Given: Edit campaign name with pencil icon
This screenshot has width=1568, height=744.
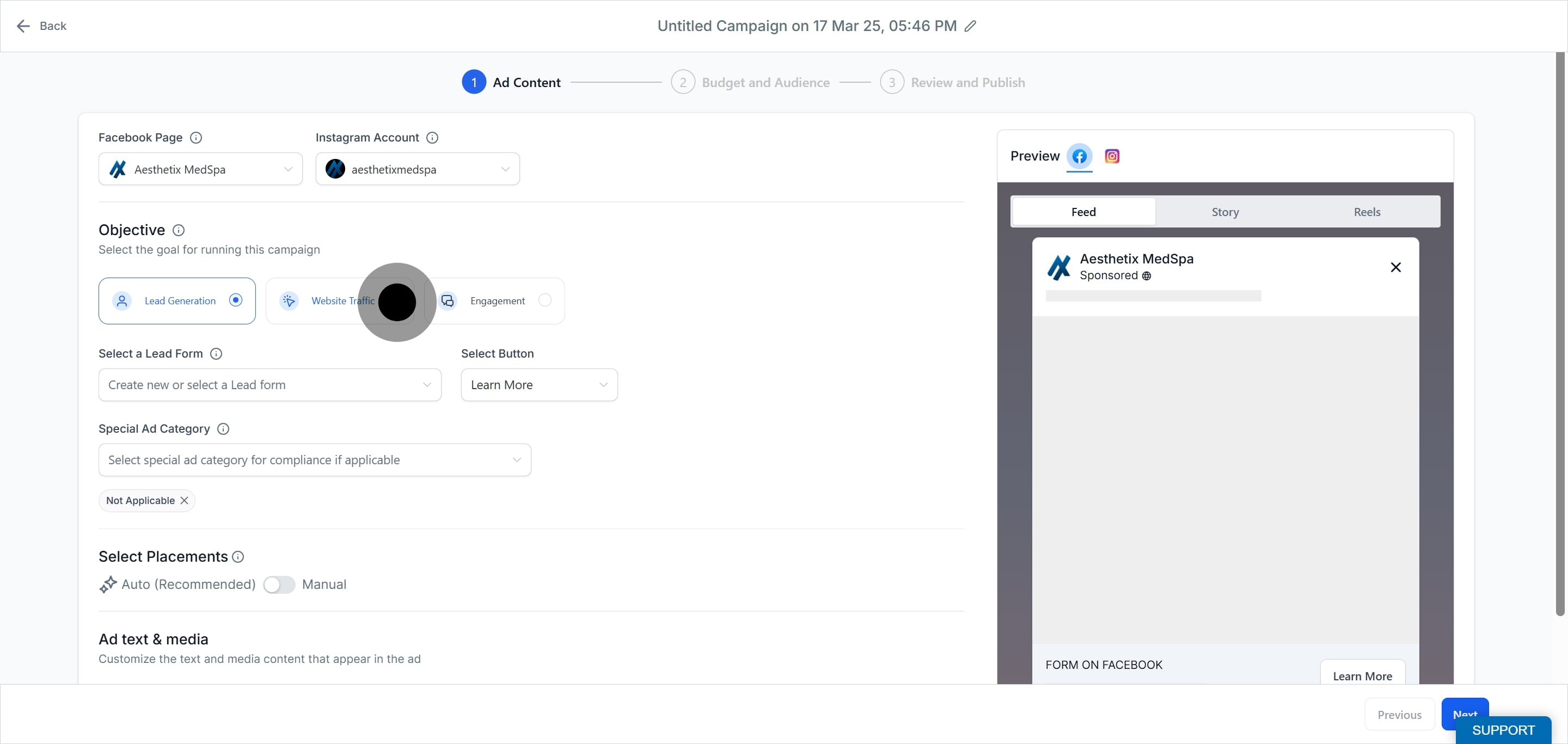Looking at the screenshot, I should coord(970,26).
